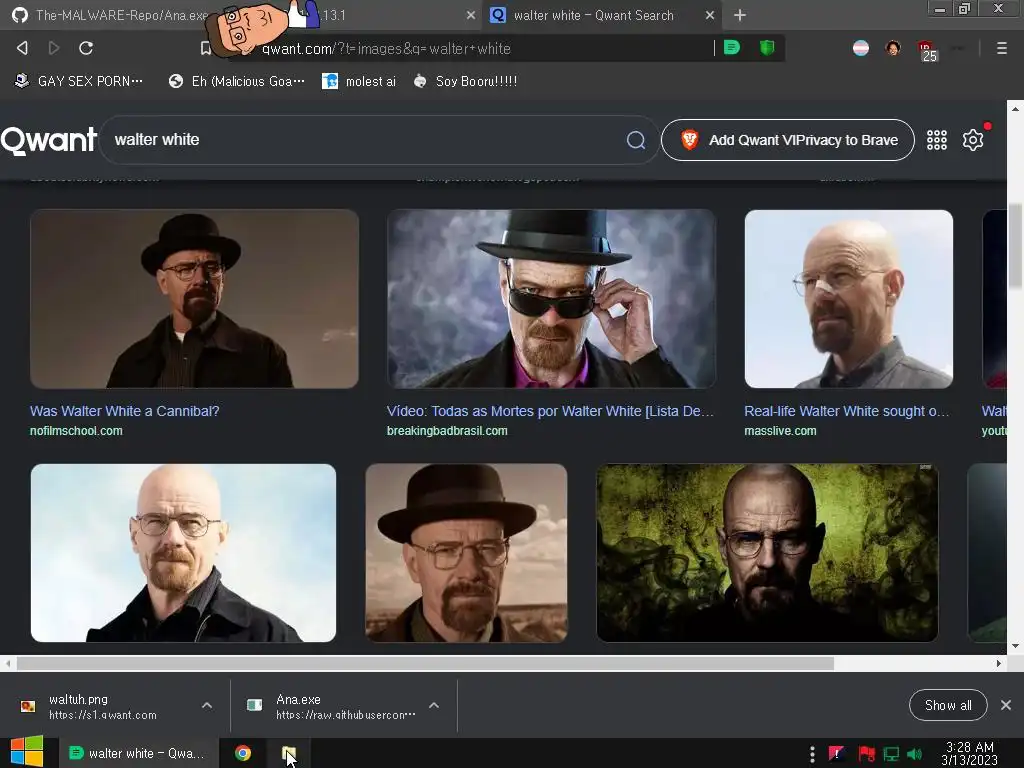1024x768 pixels.
Task: Switch to walter white - Qwant Search tab
Action: [x=602, y=15]
